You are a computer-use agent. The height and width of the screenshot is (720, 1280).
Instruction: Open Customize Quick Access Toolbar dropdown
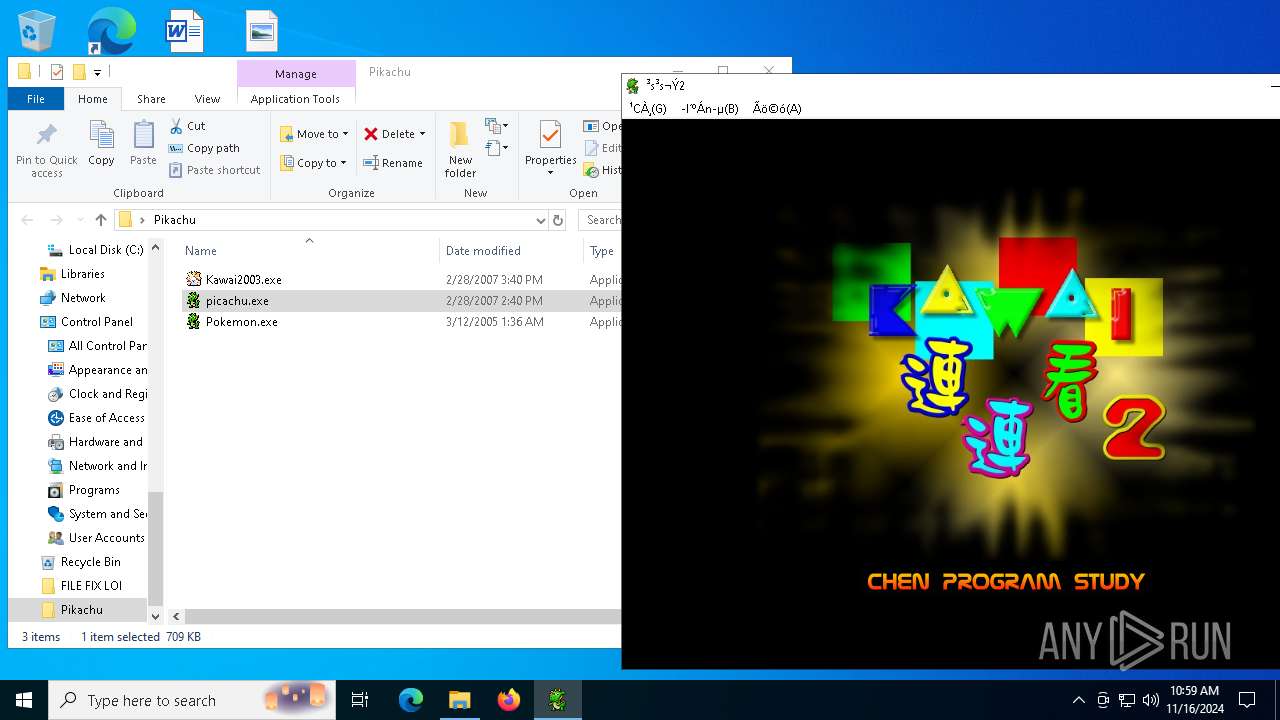pyautogui.click(x=97, y=72)
